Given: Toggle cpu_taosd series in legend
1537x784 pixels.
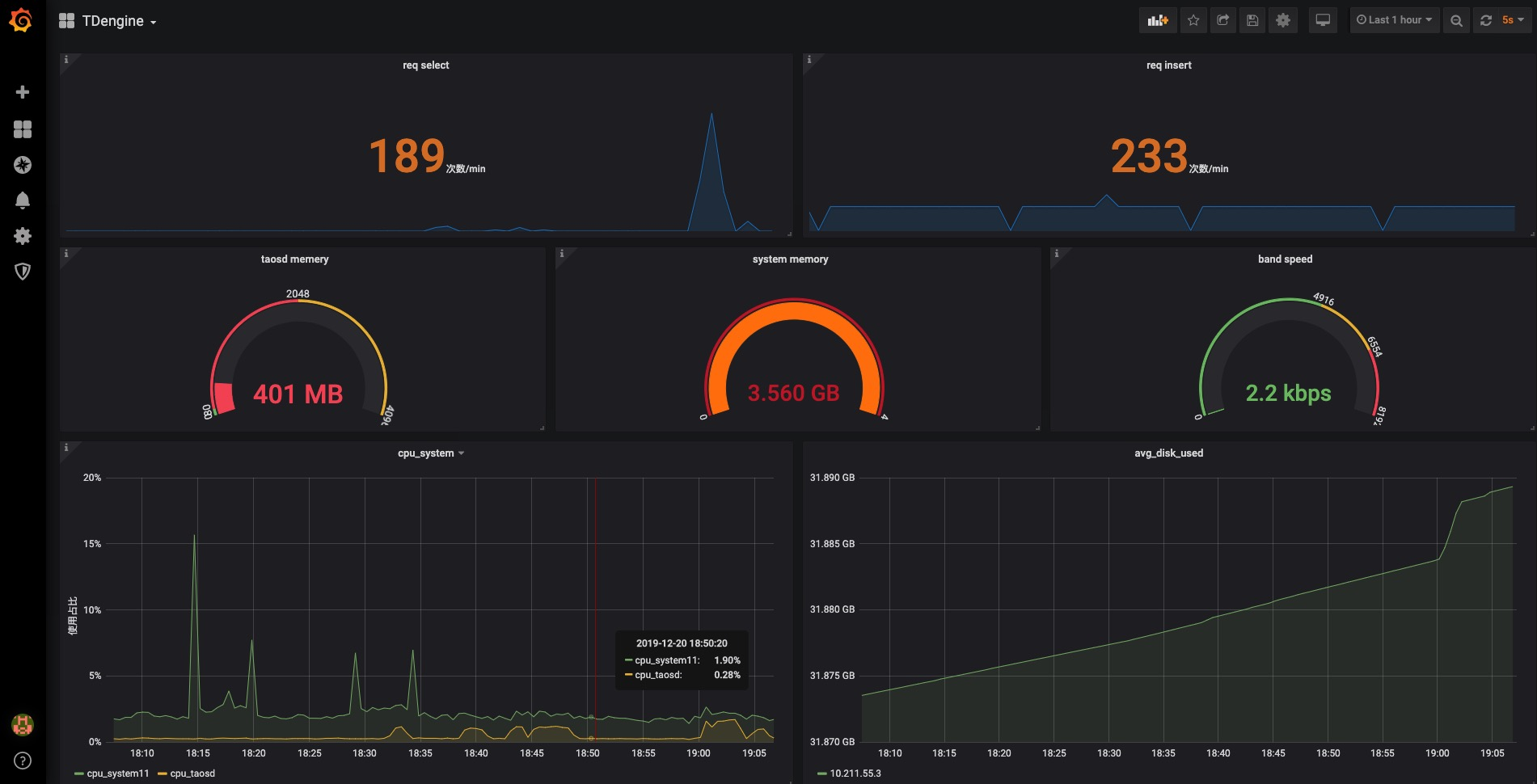Looking at the screenshot, I should 192,773.
